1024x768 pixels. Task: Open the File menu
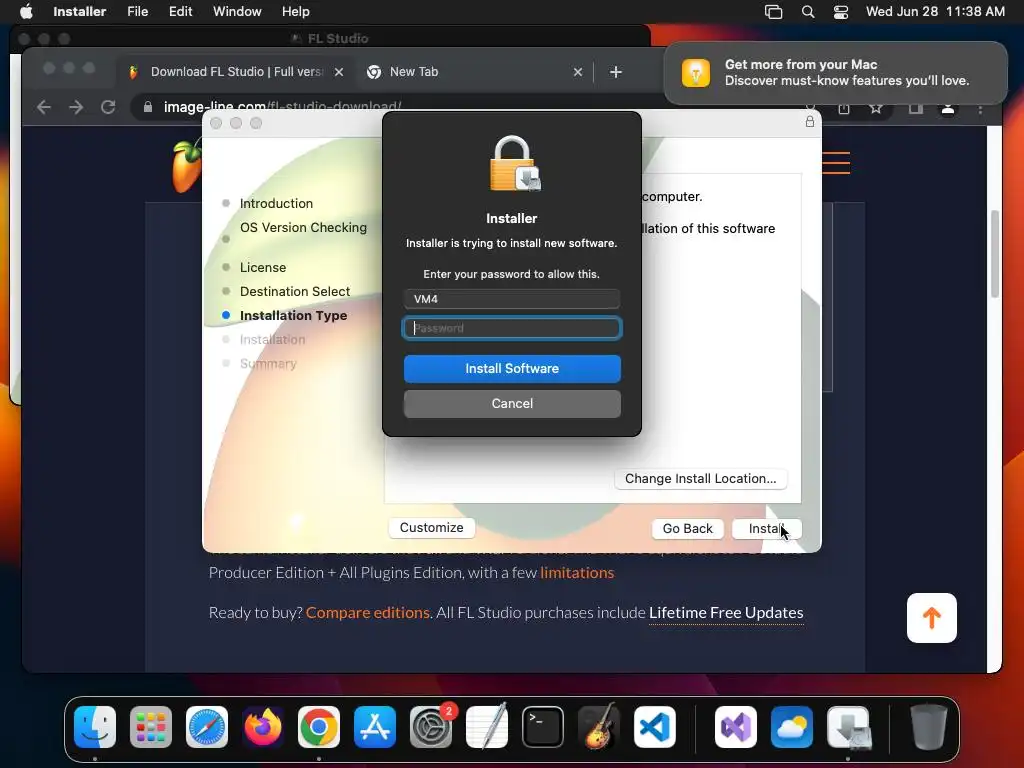138,11
